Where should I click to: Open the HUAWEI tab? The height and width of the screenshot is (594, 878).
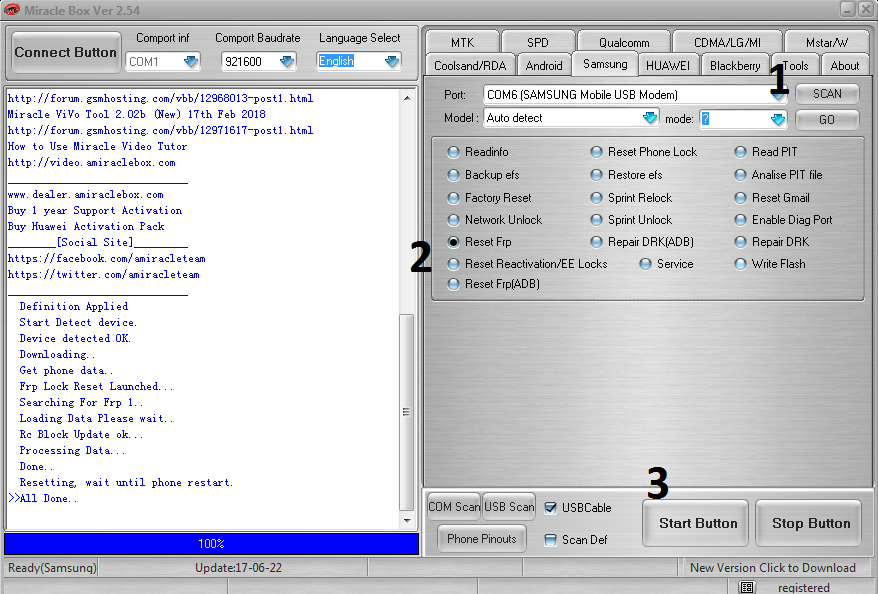pyautogui.click(x=667, y=66)
